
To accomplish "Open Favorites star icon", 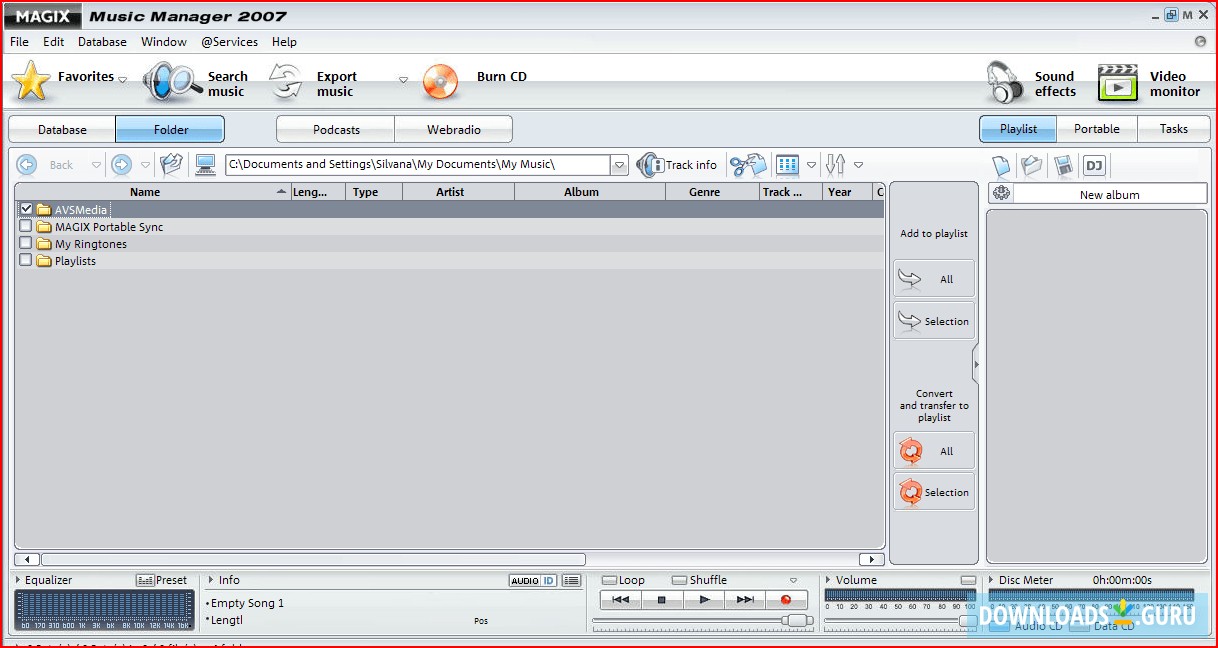I will tap(32, 82).
